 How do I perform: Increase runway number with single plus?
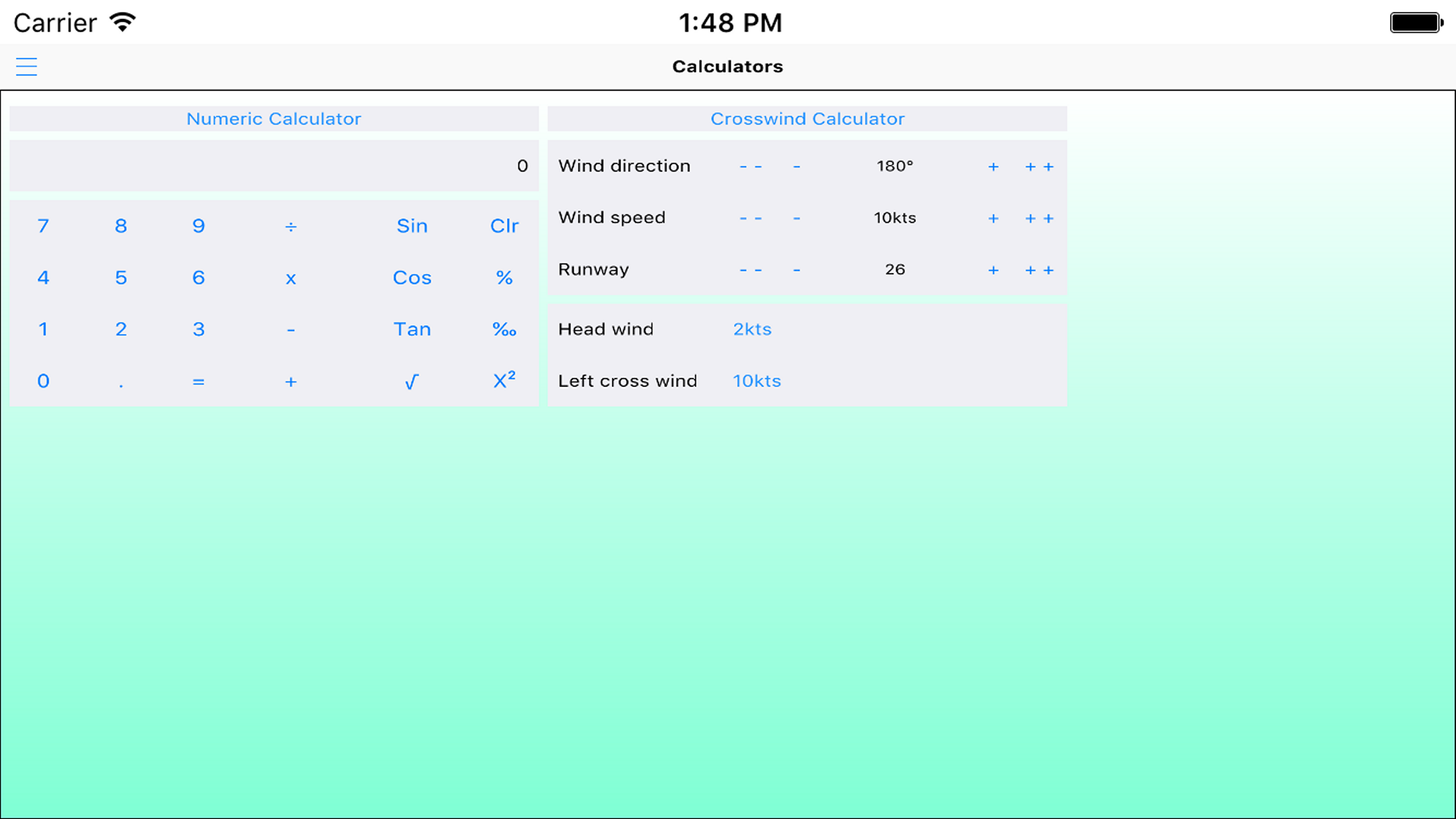coord(993,270)
